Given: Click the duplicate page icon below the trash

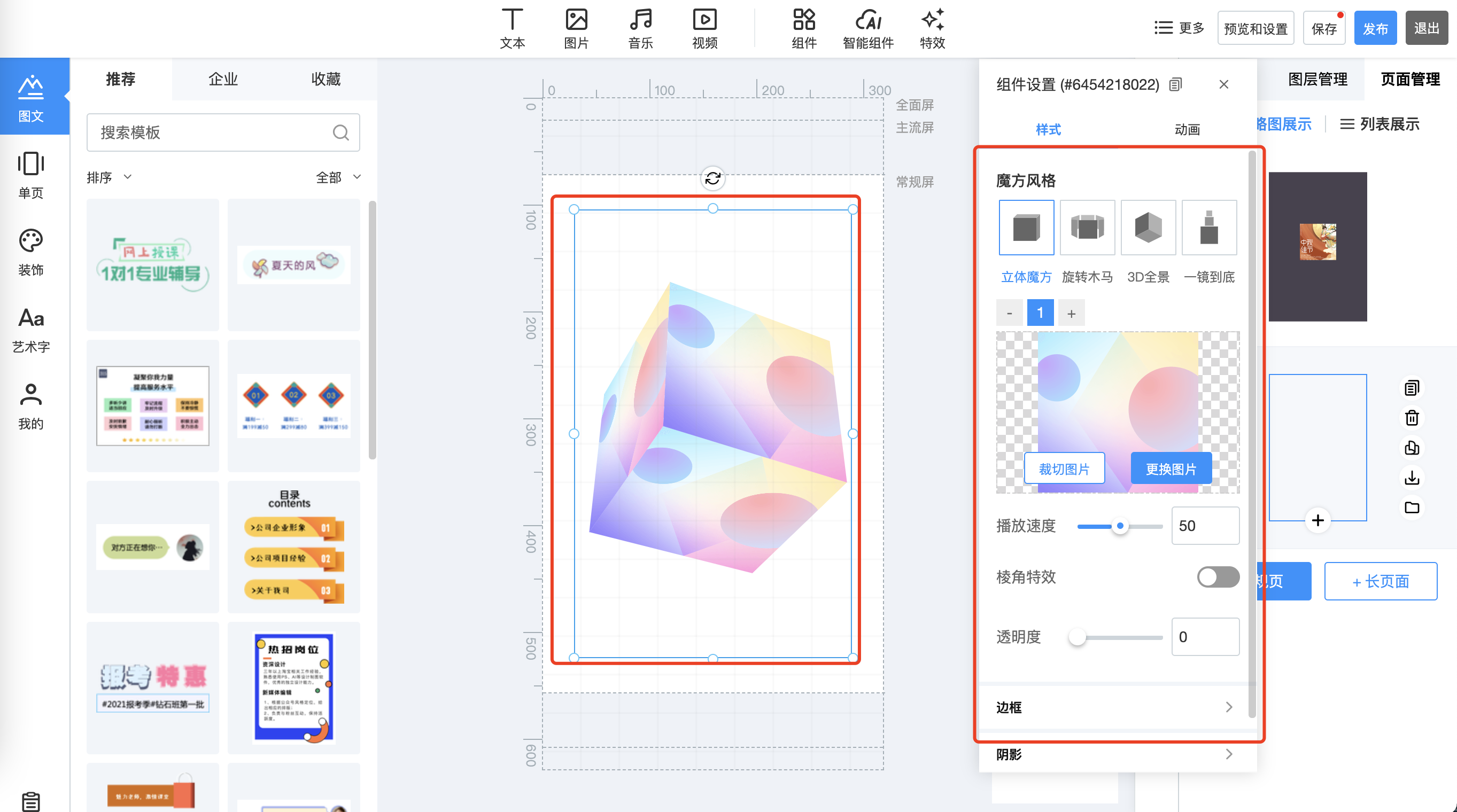Looking at the screenshot, I should click(x=1412, y=448).
